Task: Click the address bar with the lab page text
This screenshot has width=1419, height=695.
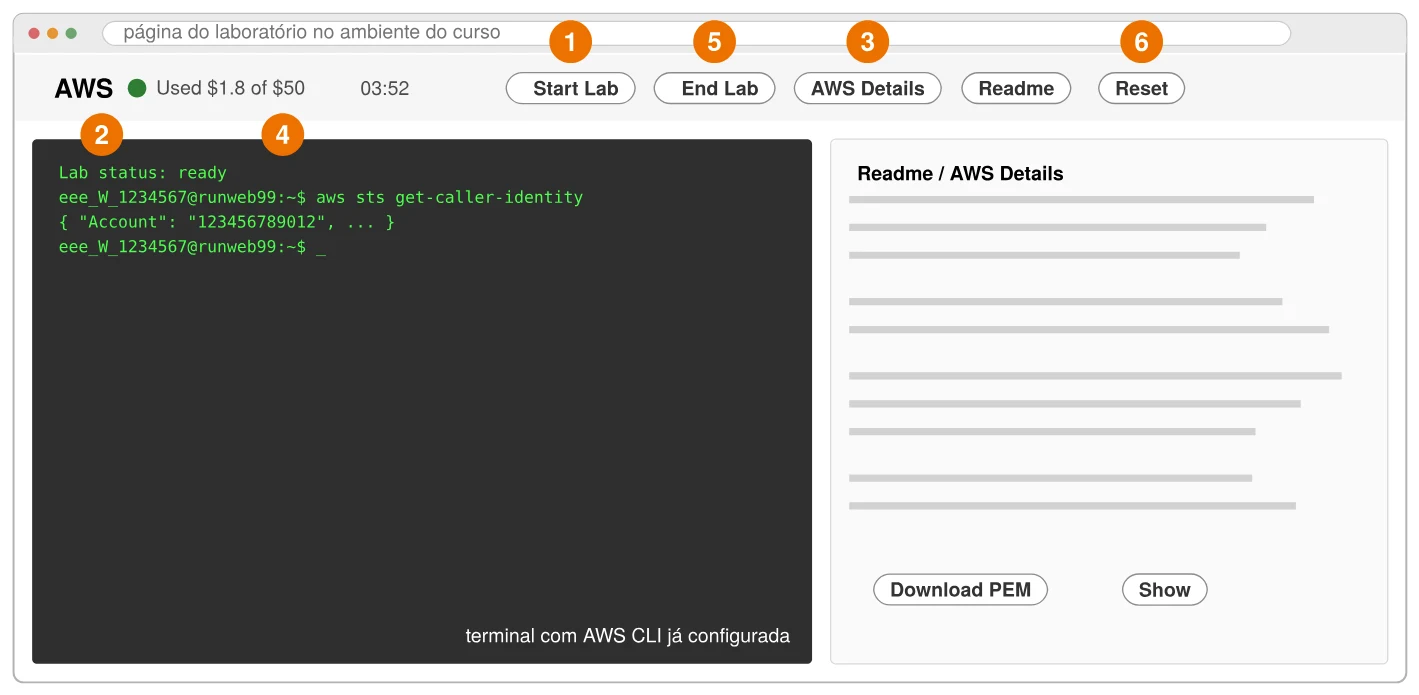Action: coord(696,33)
